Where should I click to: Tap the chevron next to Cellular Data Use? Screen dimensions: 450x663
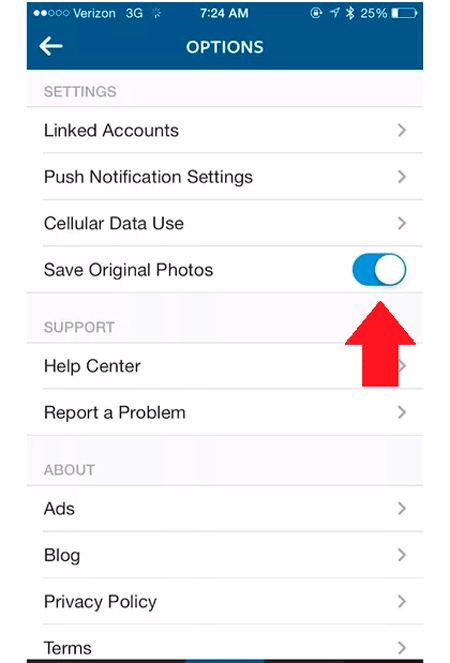tap(402, 223)
